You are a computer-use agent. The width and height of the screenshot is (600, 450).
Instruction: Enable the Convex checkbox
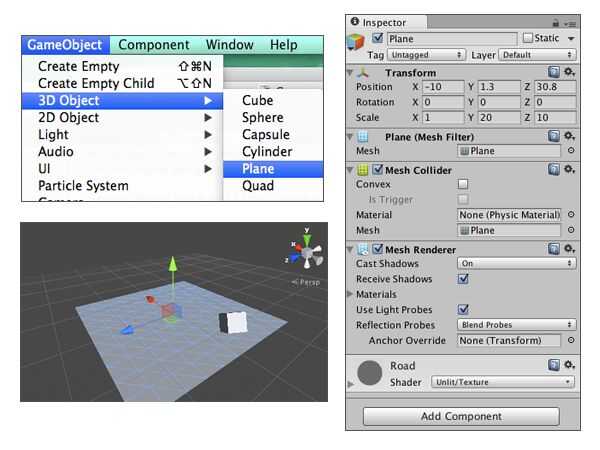[x=463, y=184]
